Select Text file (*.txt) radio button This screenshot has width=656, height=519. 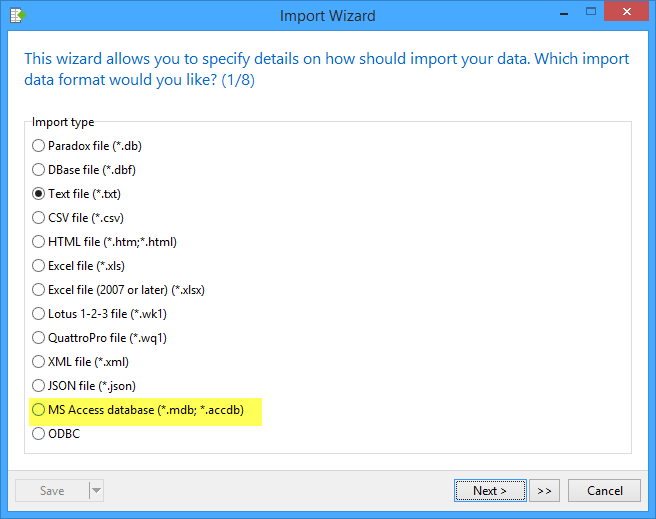click(x=39, y=194)
